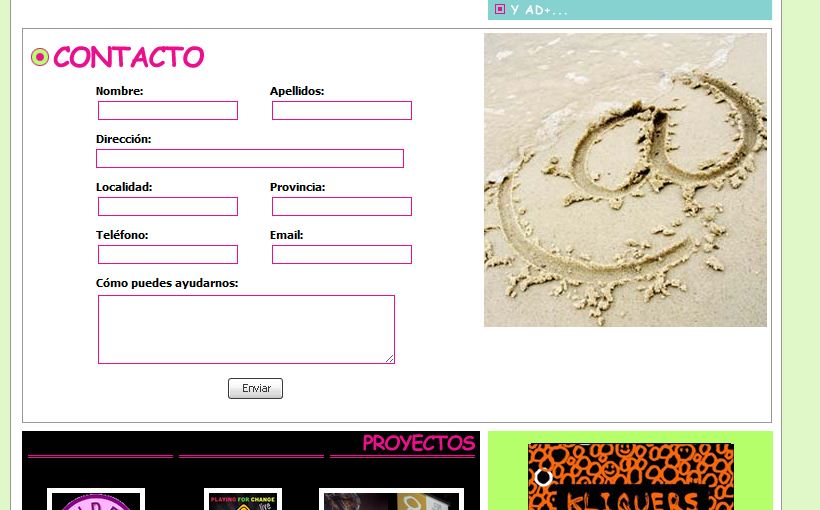Click into the Email field

(342, 254)
